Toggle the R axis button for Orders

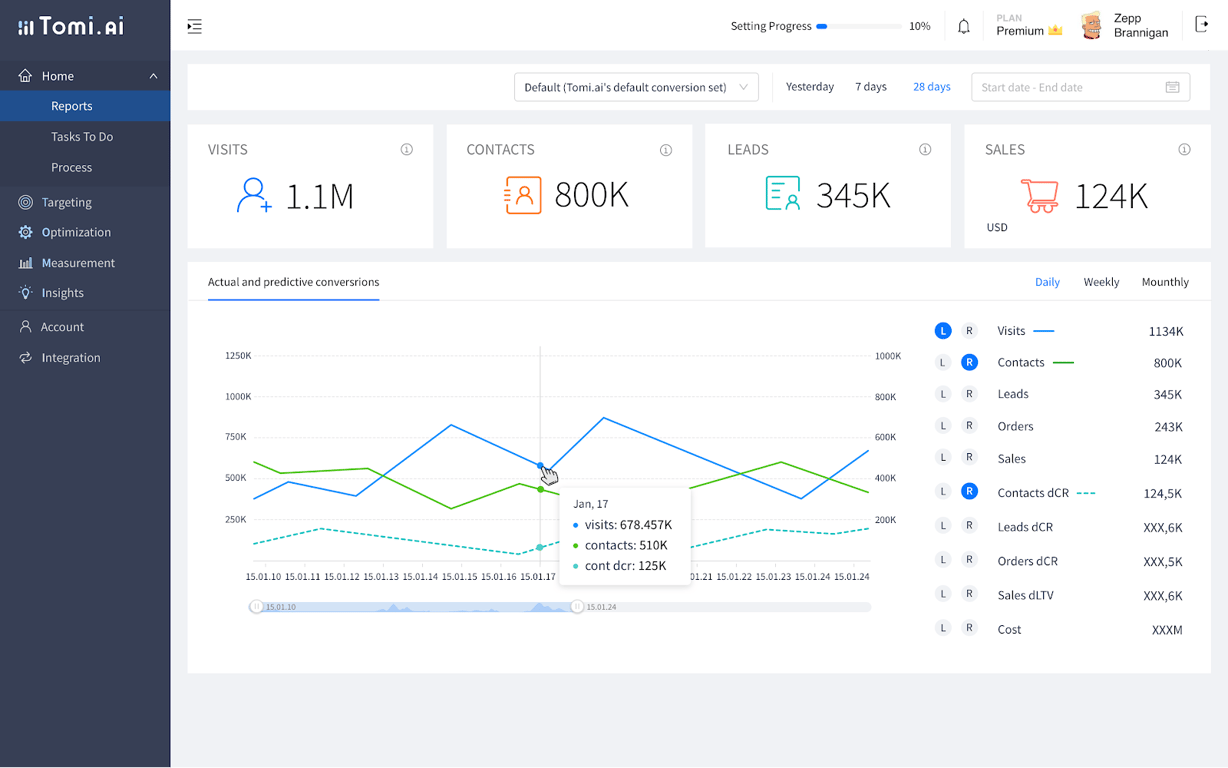pos(969,425)
